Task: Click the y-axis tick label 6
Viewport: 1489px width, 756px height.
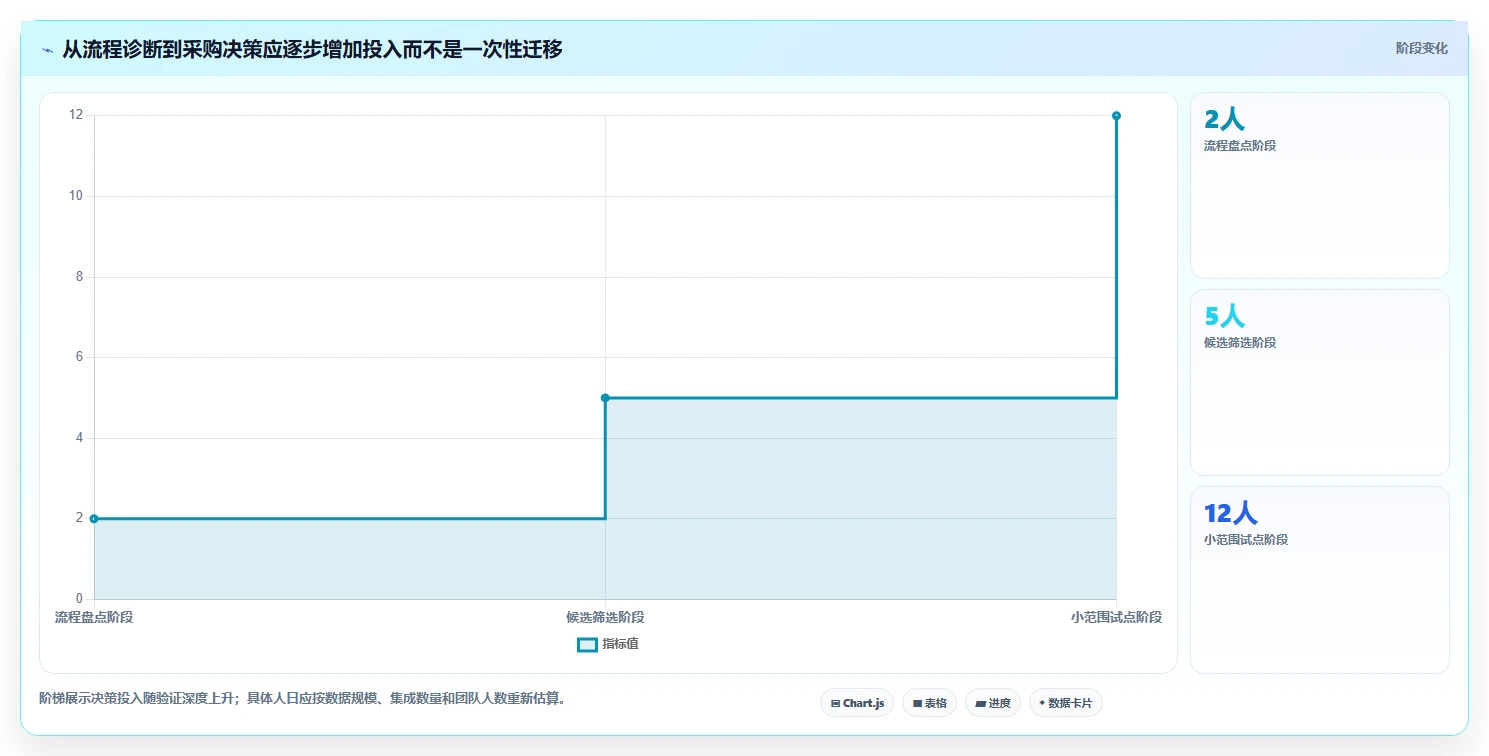Action: tap(79, 357)
